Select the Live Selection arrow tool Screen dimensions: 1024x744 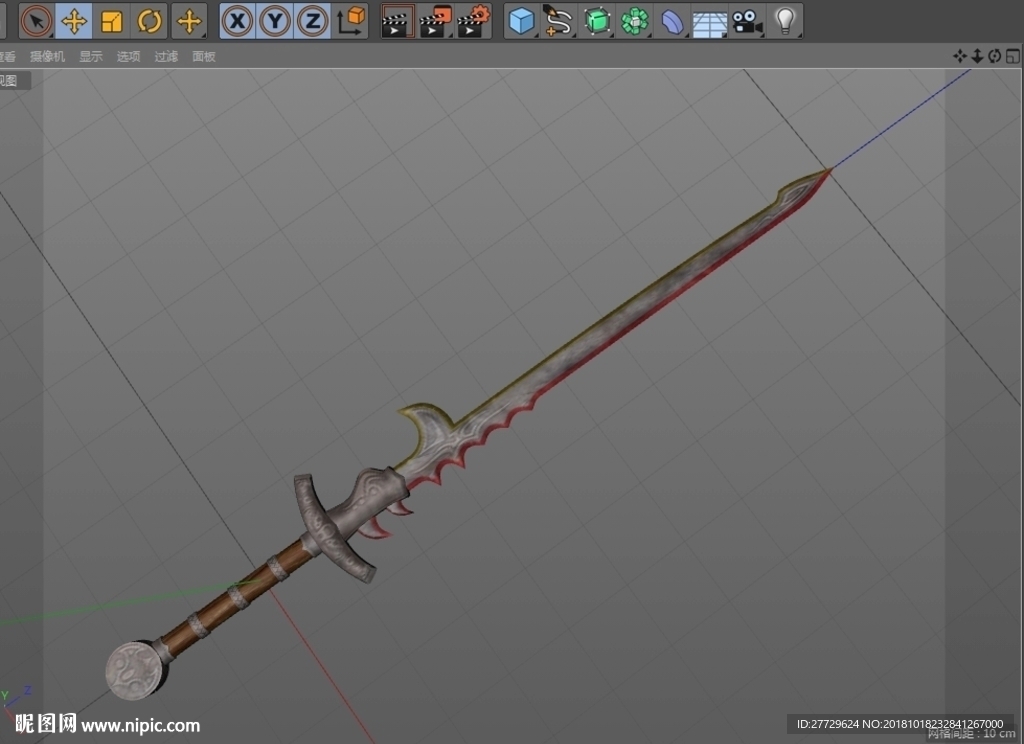point(36,21)
